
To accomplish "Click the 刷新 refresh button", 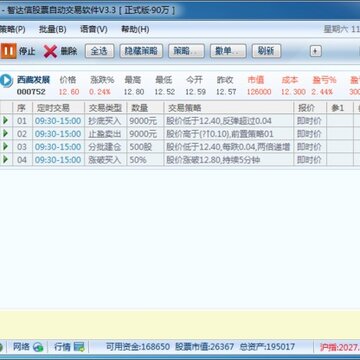I will [266, 51].
